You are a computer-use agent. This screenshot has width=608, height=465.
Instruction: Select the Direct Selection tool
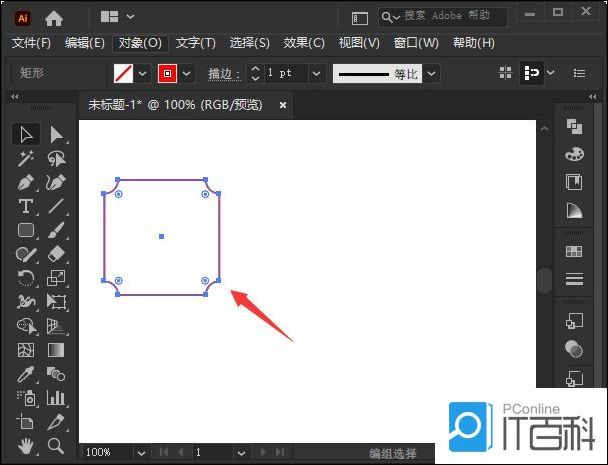coord(56,134)
